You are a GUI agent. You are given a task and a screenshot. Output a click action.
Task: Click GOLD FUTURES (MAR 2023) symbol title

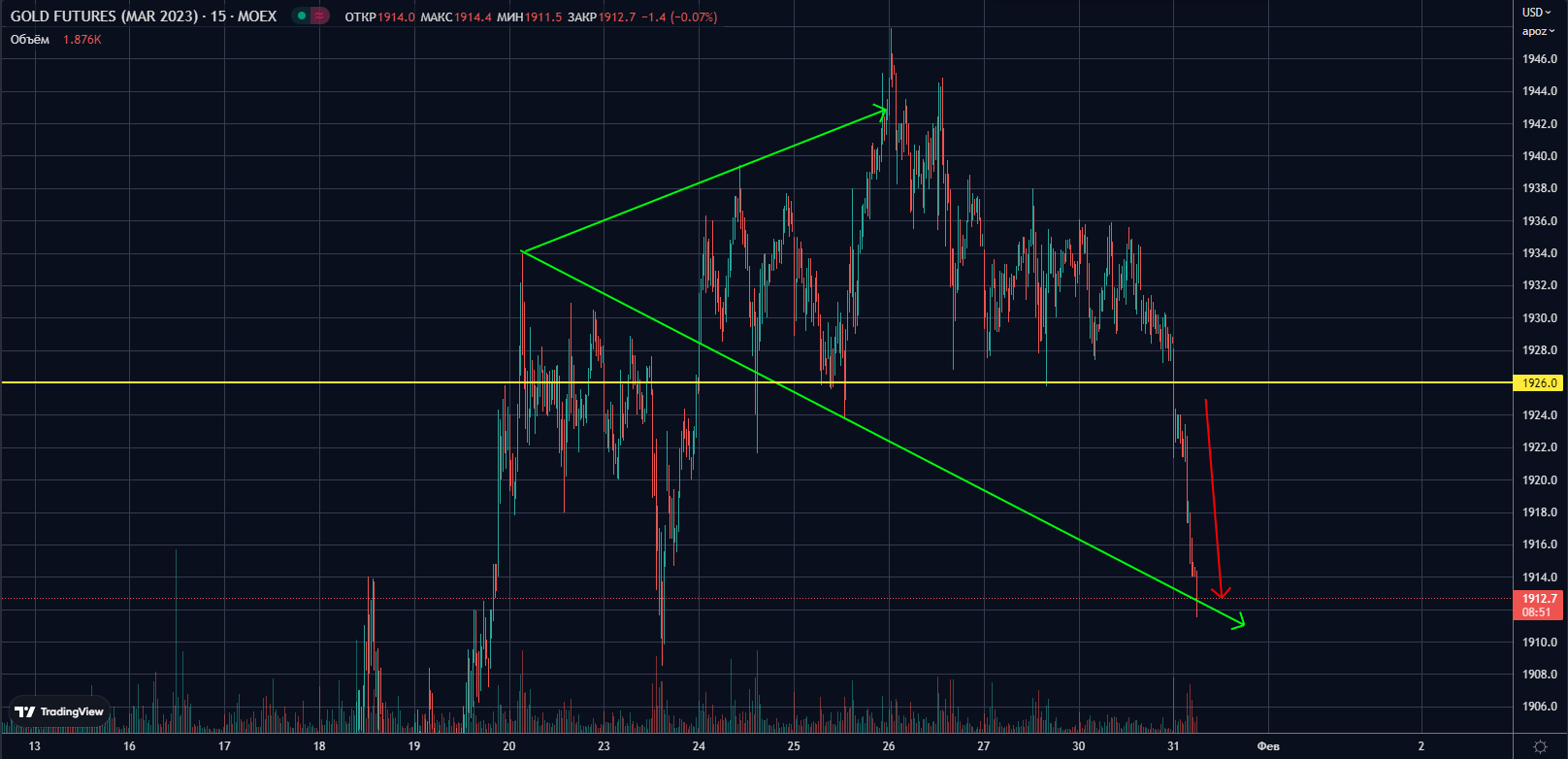pos(103,16)
